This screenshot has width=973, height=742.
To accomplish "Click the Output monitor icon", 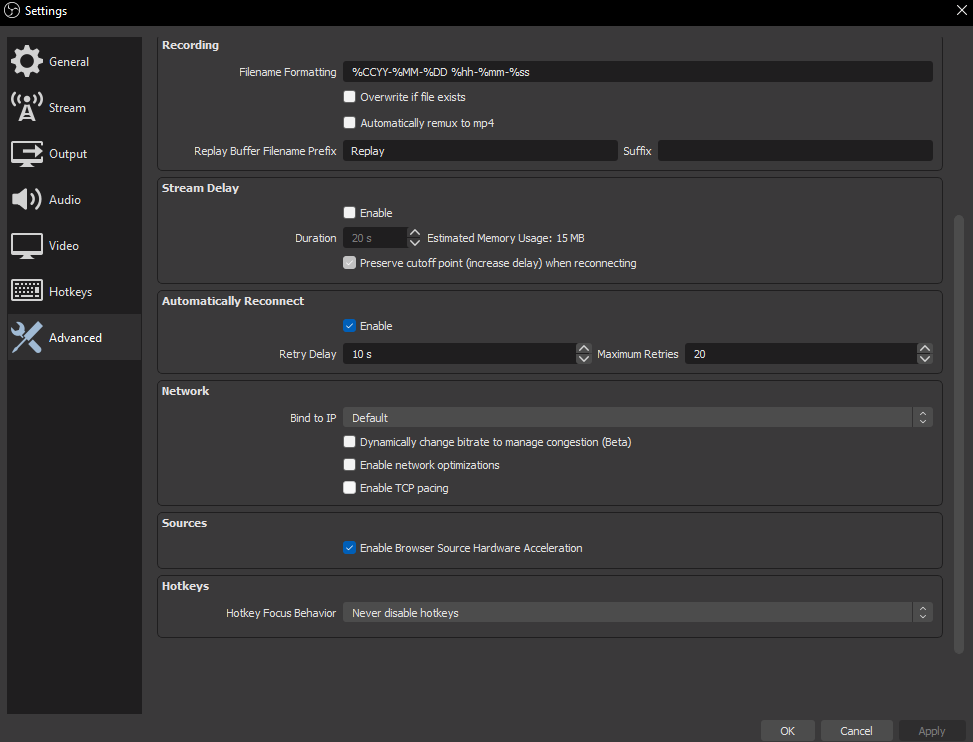I will (x=27, y=153).
